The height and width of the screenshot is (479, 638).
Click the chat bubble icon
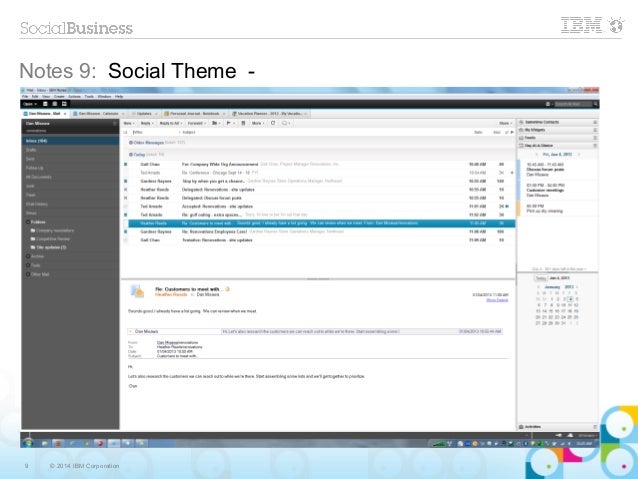point(285,123)
